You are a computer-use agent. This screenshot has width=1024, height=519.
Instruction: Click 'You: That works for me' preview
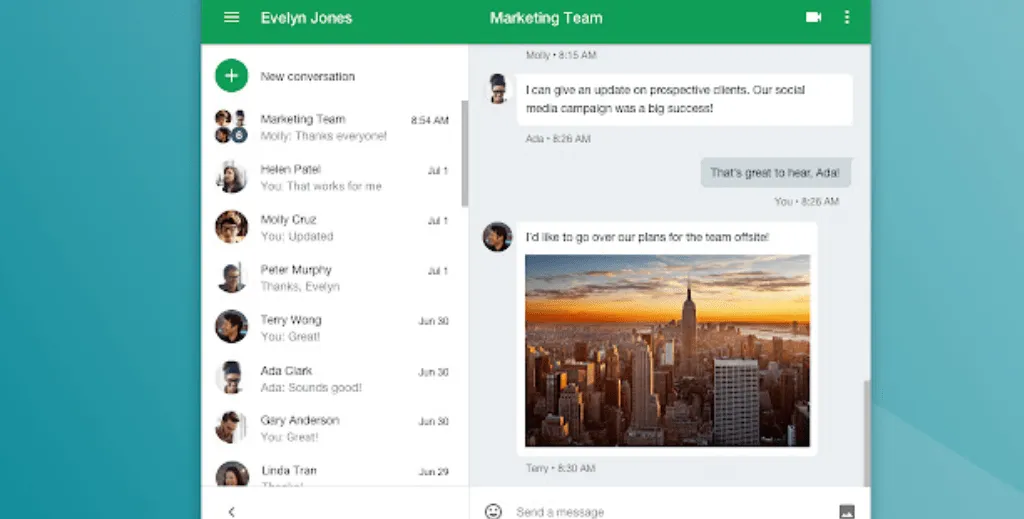pyautogui.click(x=321, y=186)
